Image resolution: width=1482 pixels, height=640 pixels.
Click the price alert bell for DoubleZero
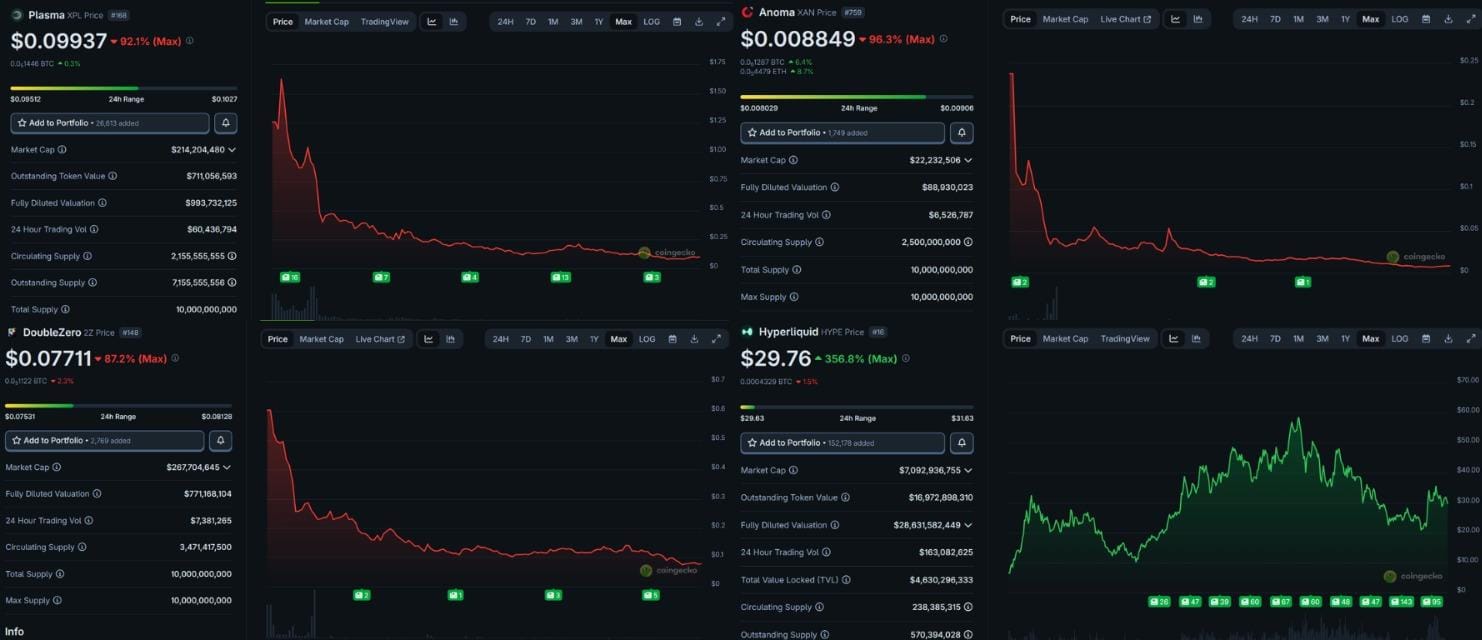(x=221, y=440)
